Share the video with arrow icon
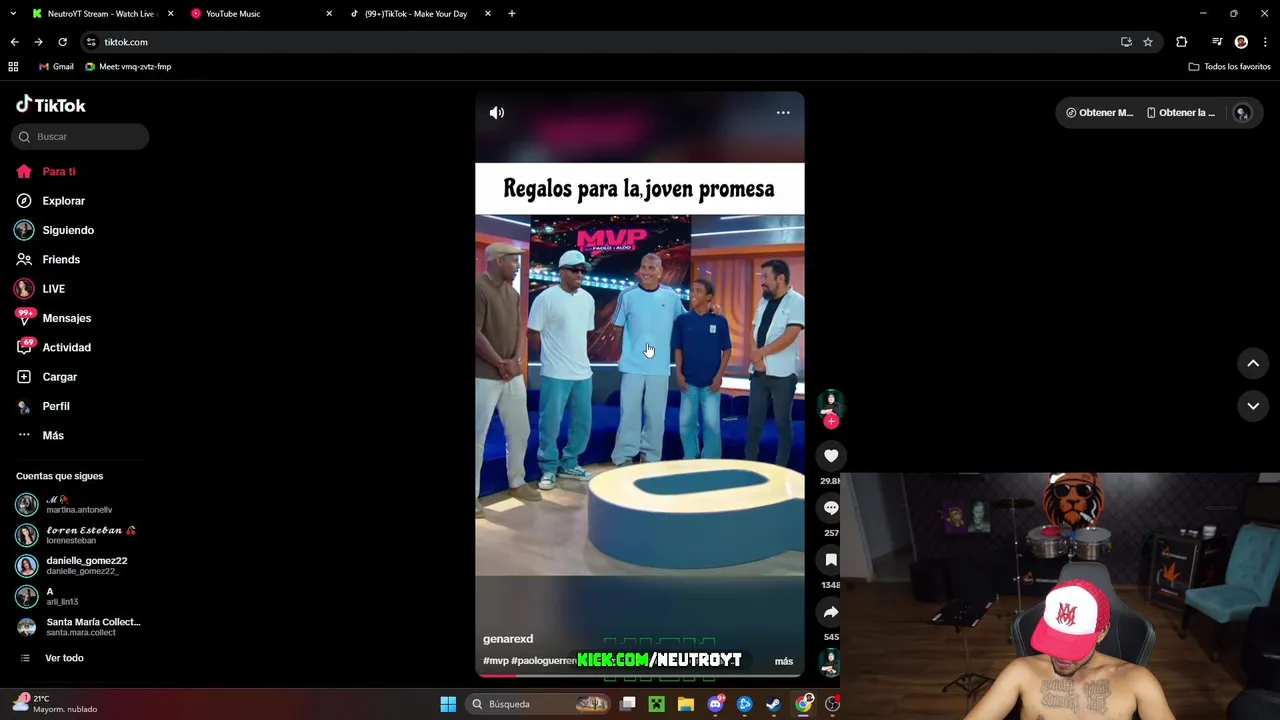Screen dimensions: 1280x720 (831, 612)
